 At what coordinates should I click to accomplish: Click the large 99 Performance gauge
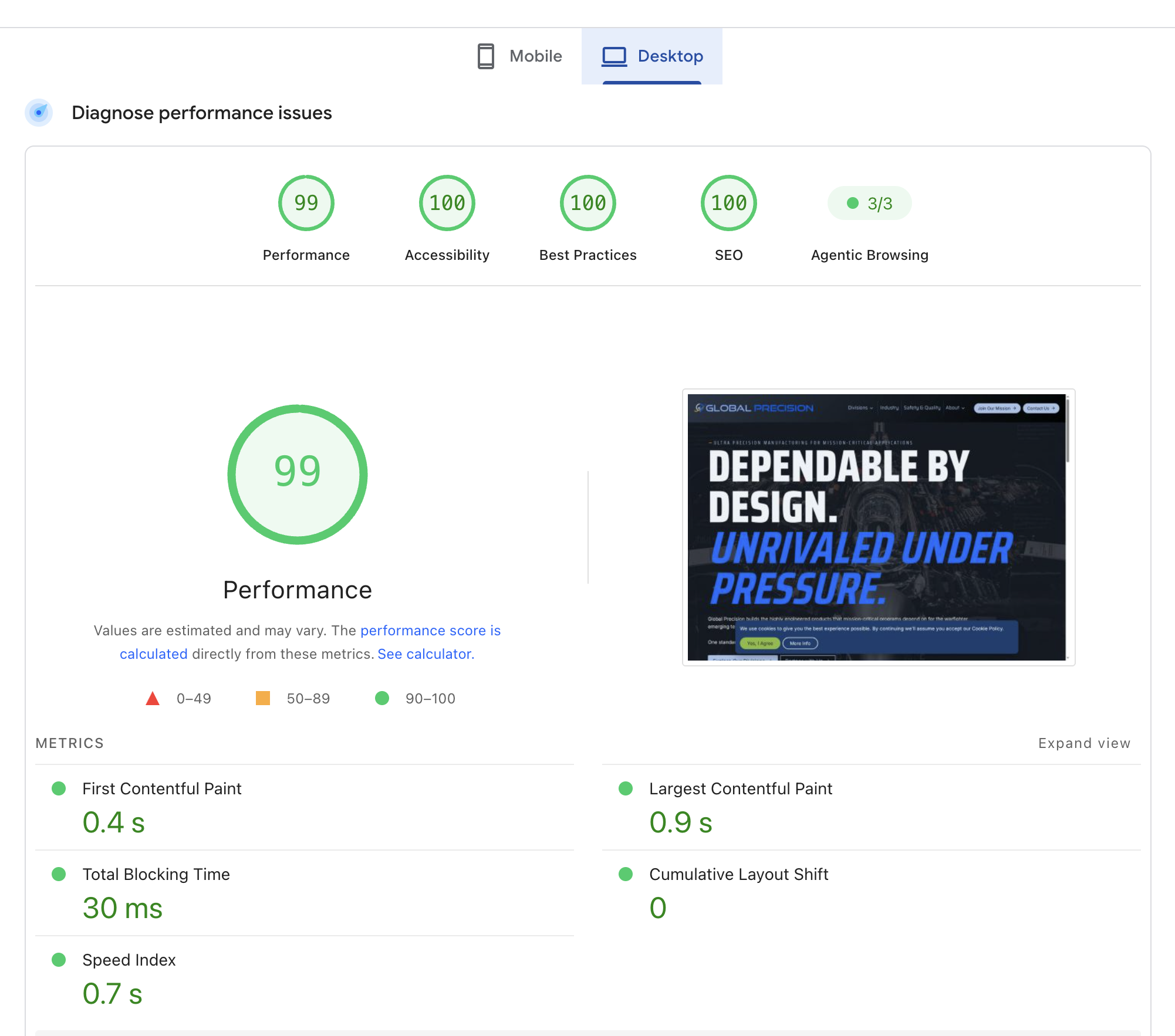pyautogui.click(x=298, y=475)
